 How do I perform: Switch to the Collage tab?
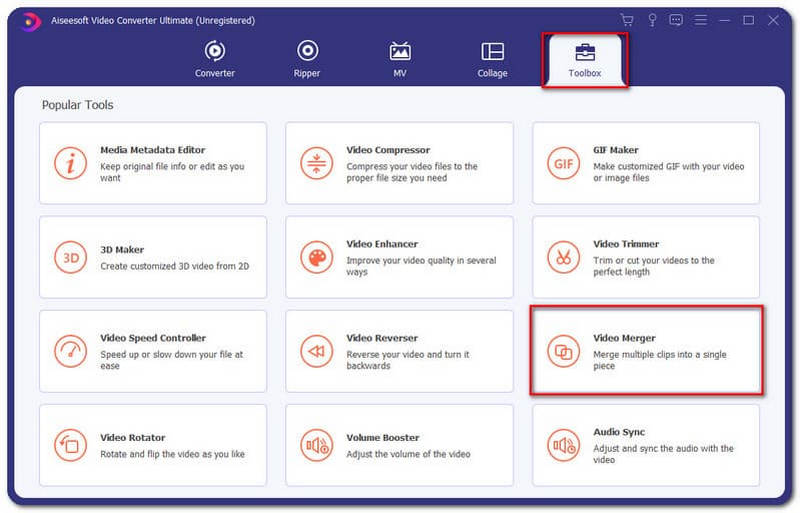pos(492,58)
